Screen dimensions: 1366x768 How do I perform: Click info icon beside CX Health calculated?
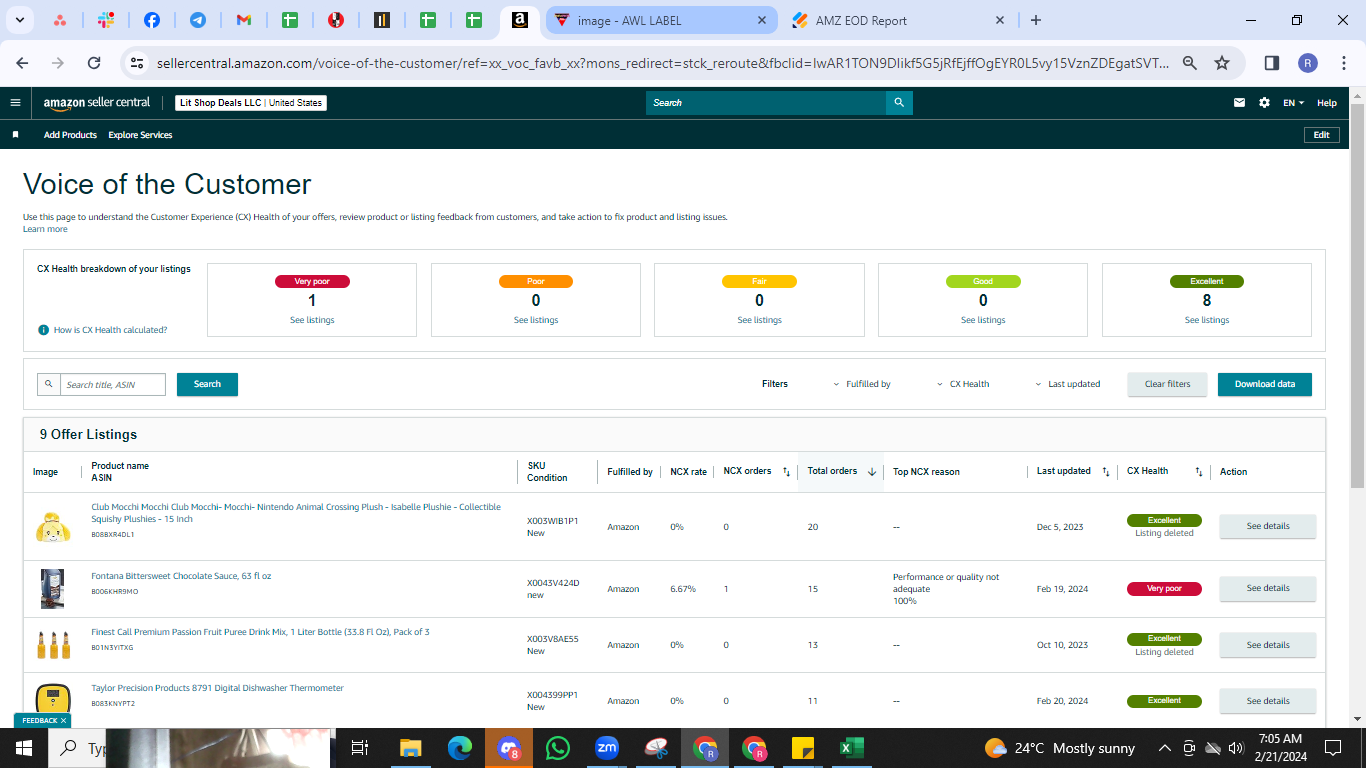pyautogui.click(x=44, y=330)
